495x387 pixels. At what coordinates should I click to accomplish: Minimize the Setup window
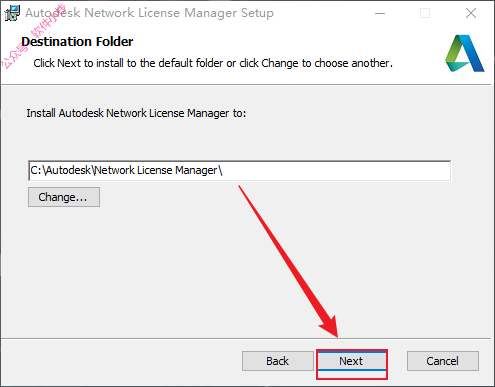pyautogui.click(x=380, y=13)
